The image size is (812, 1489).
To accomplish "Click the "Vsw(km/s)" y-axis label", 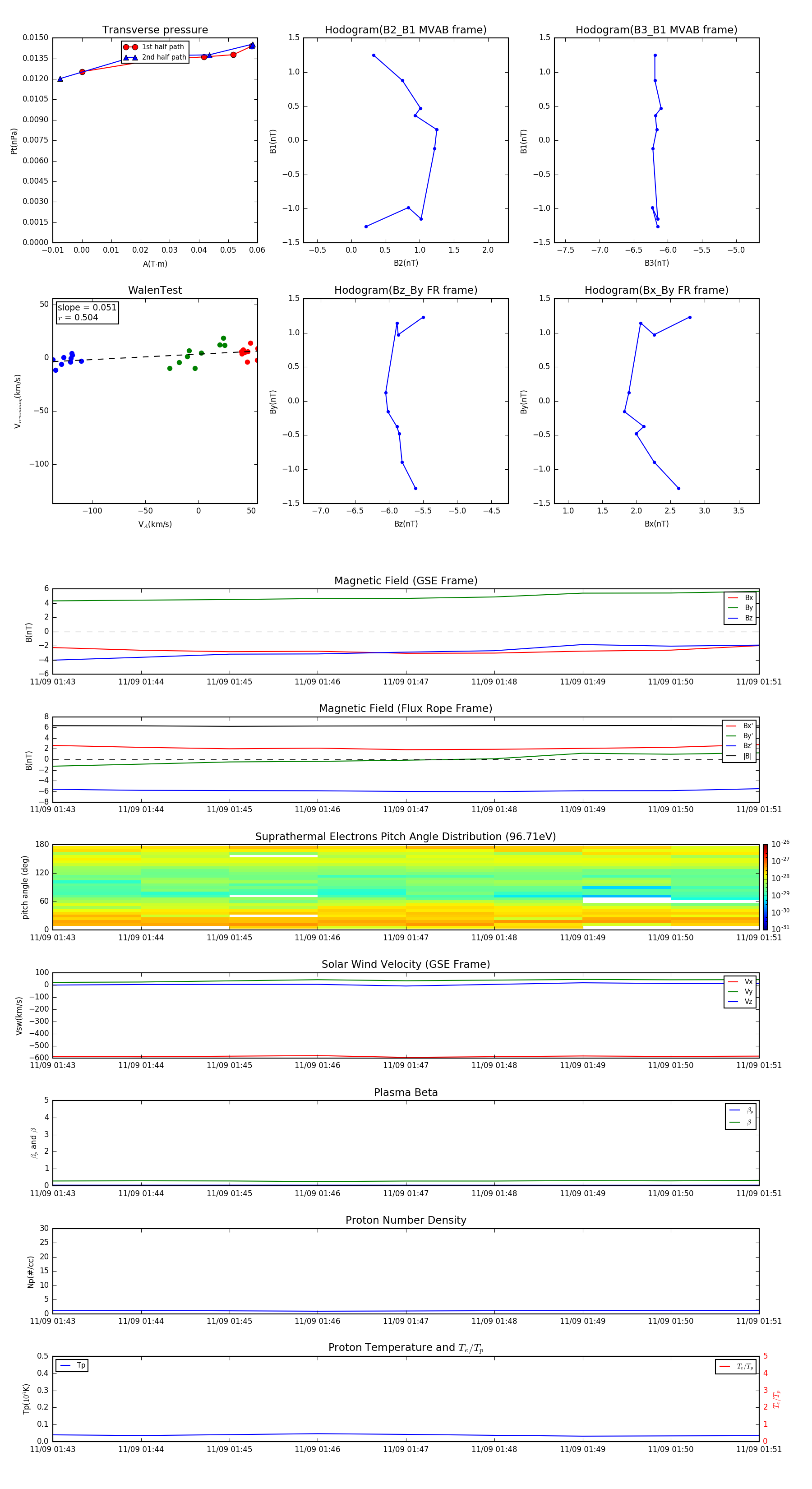I will [19, 1016].
